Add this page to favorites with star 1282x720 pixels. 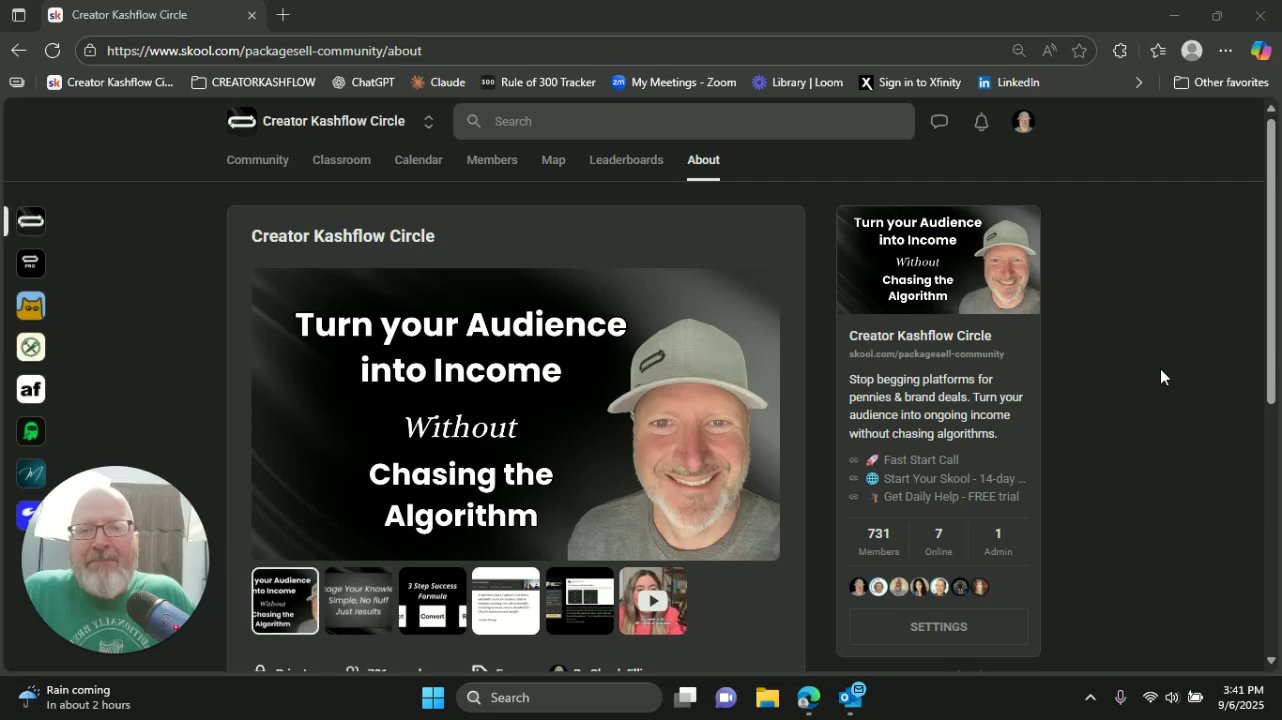1079,51
